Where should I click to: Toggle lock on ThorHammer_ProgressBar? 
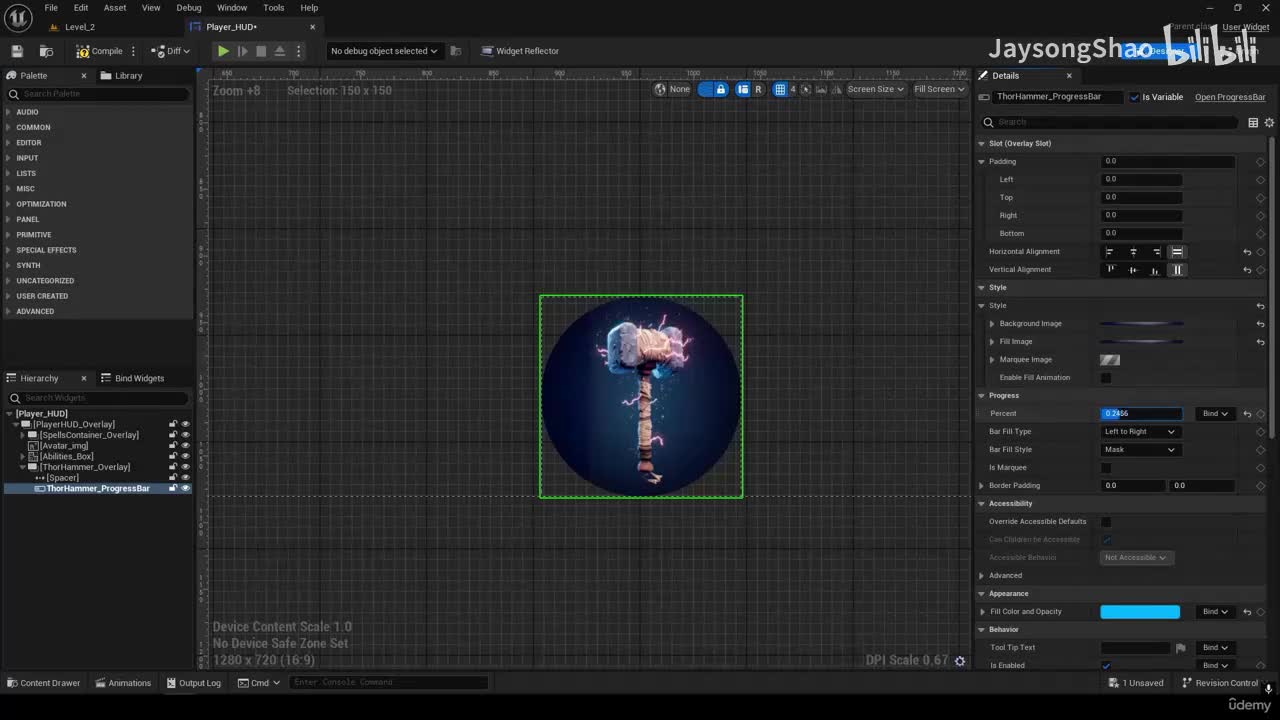173,488
